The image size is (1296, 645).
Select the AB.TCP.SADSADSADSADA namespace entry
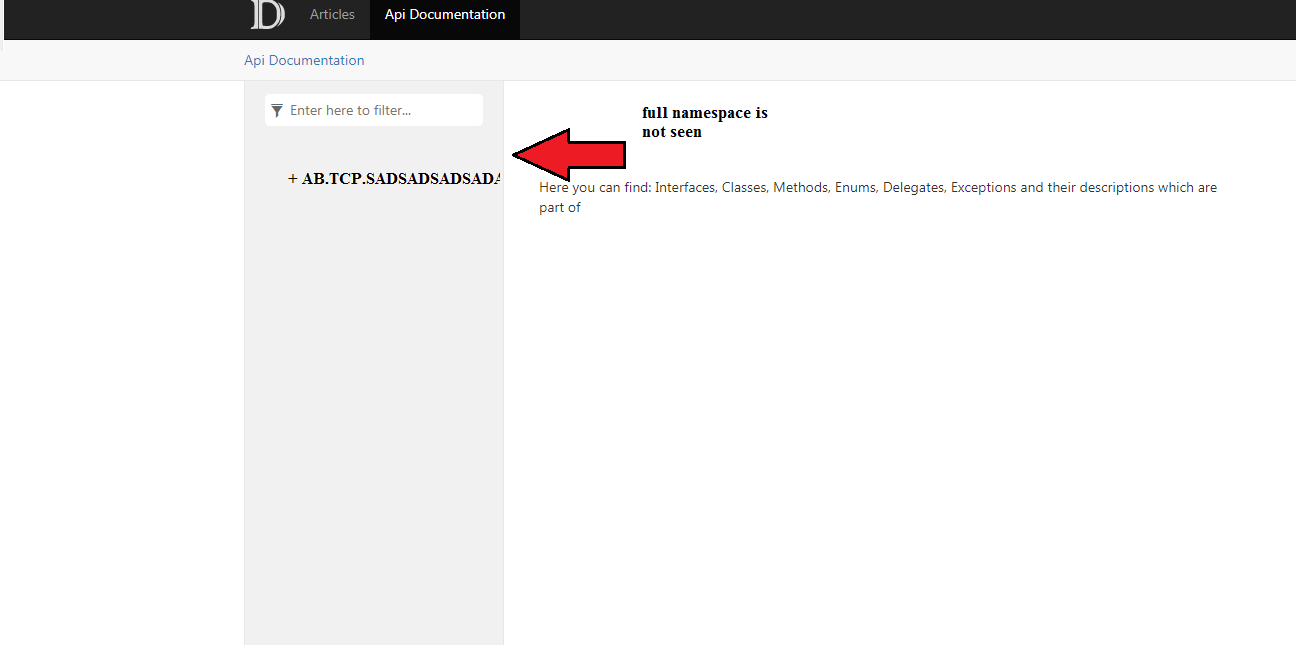401,179
